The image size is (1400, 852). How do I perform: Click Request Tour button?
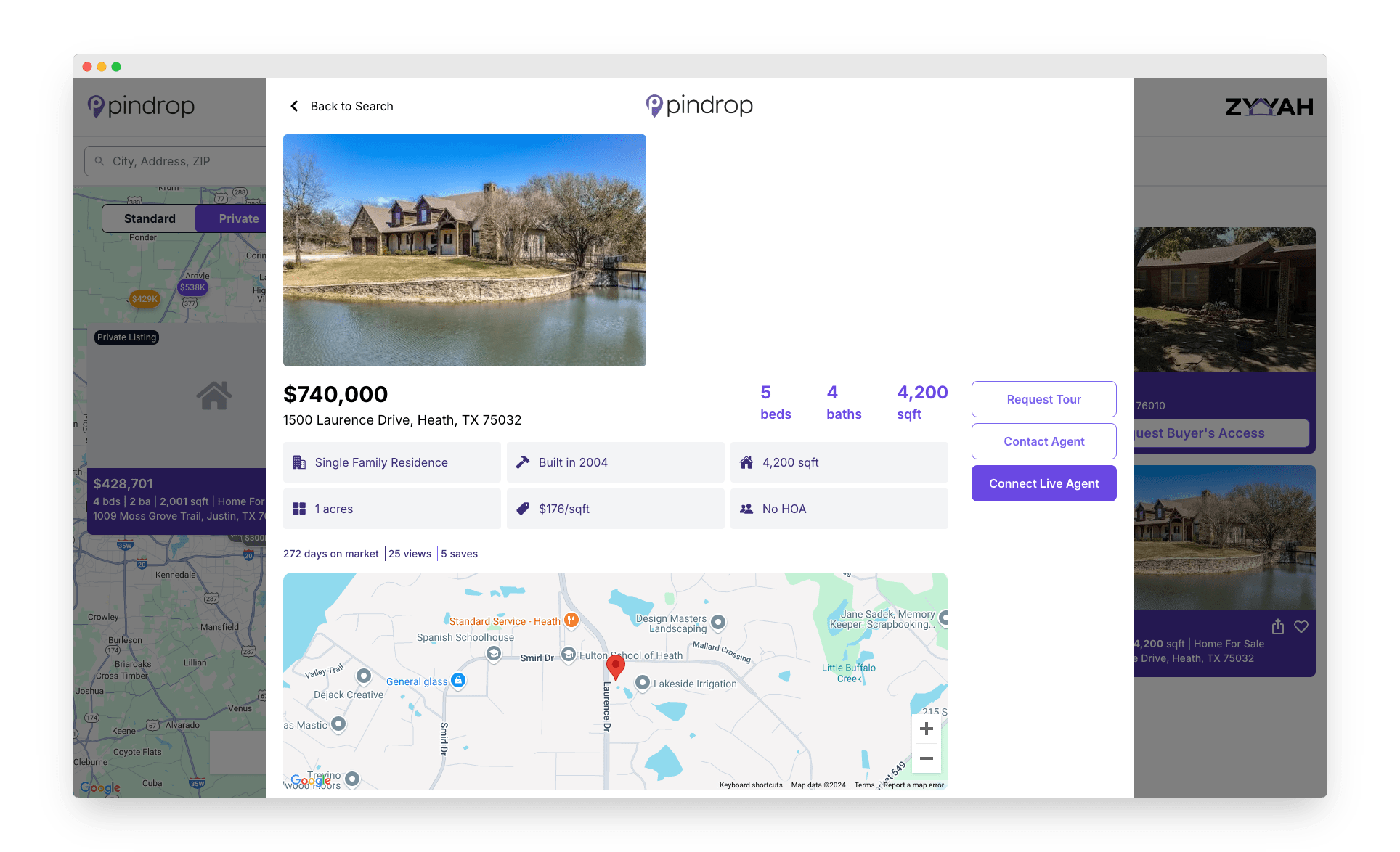click(x=1043, y=399)
